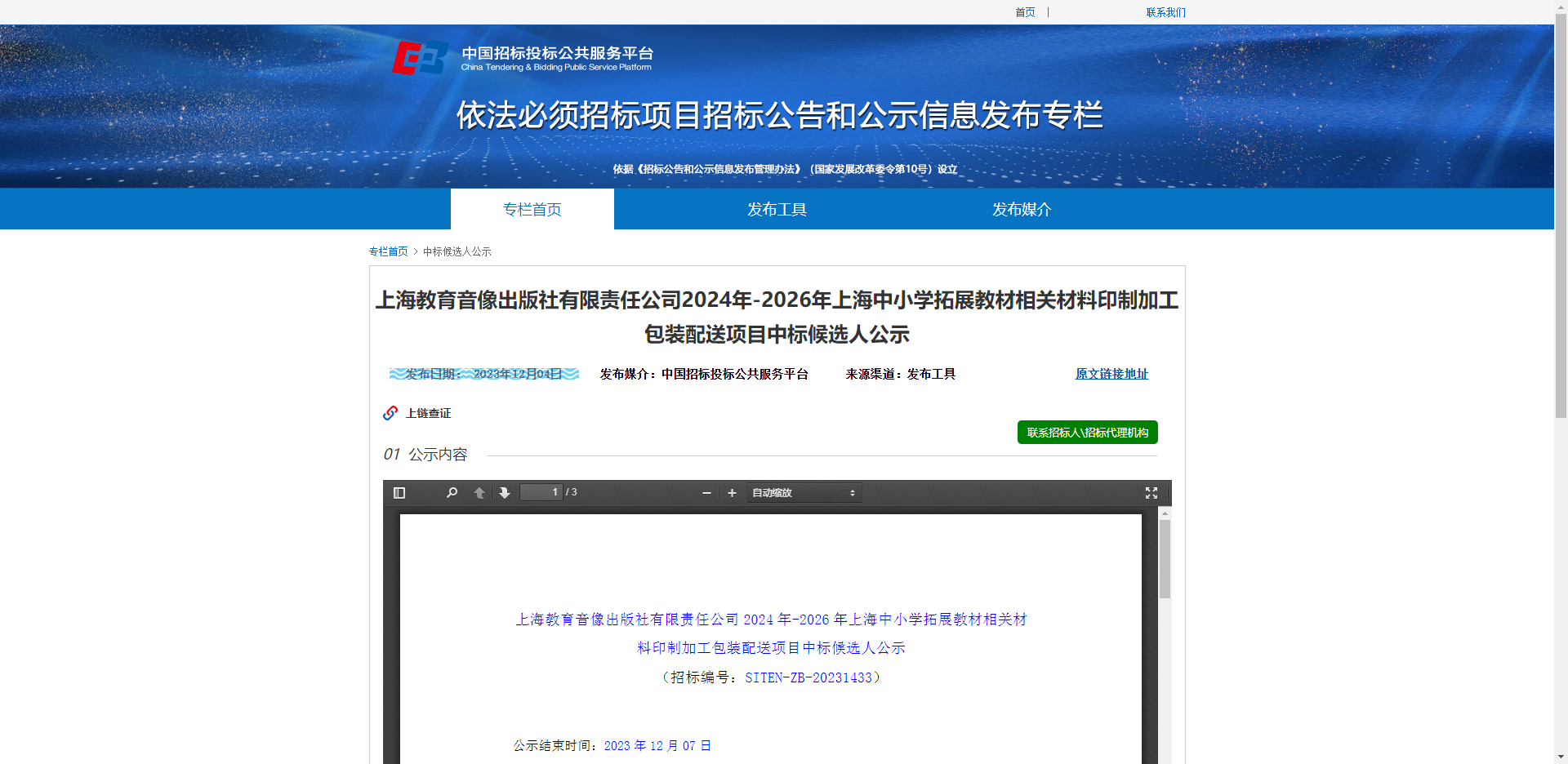
Task: Click the 专栏首页 breadcrumb link
Action: pos(388,251)
